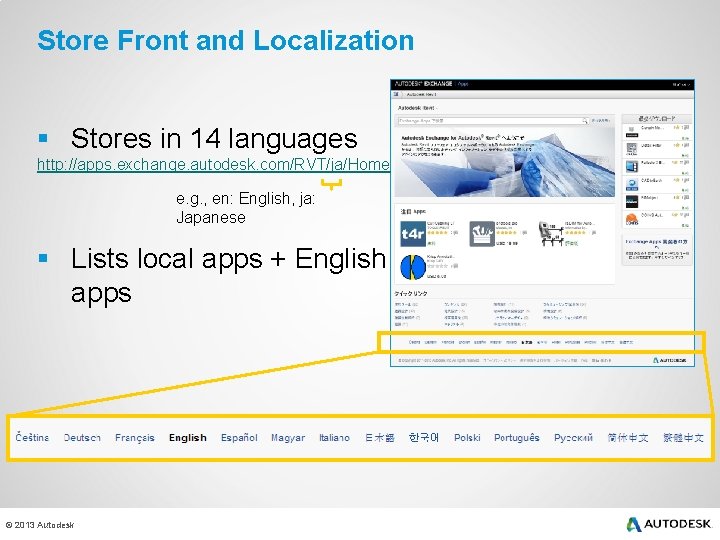Select 한국어 in the enlarged language strip

pyautogui.click(x=424, y=437)
